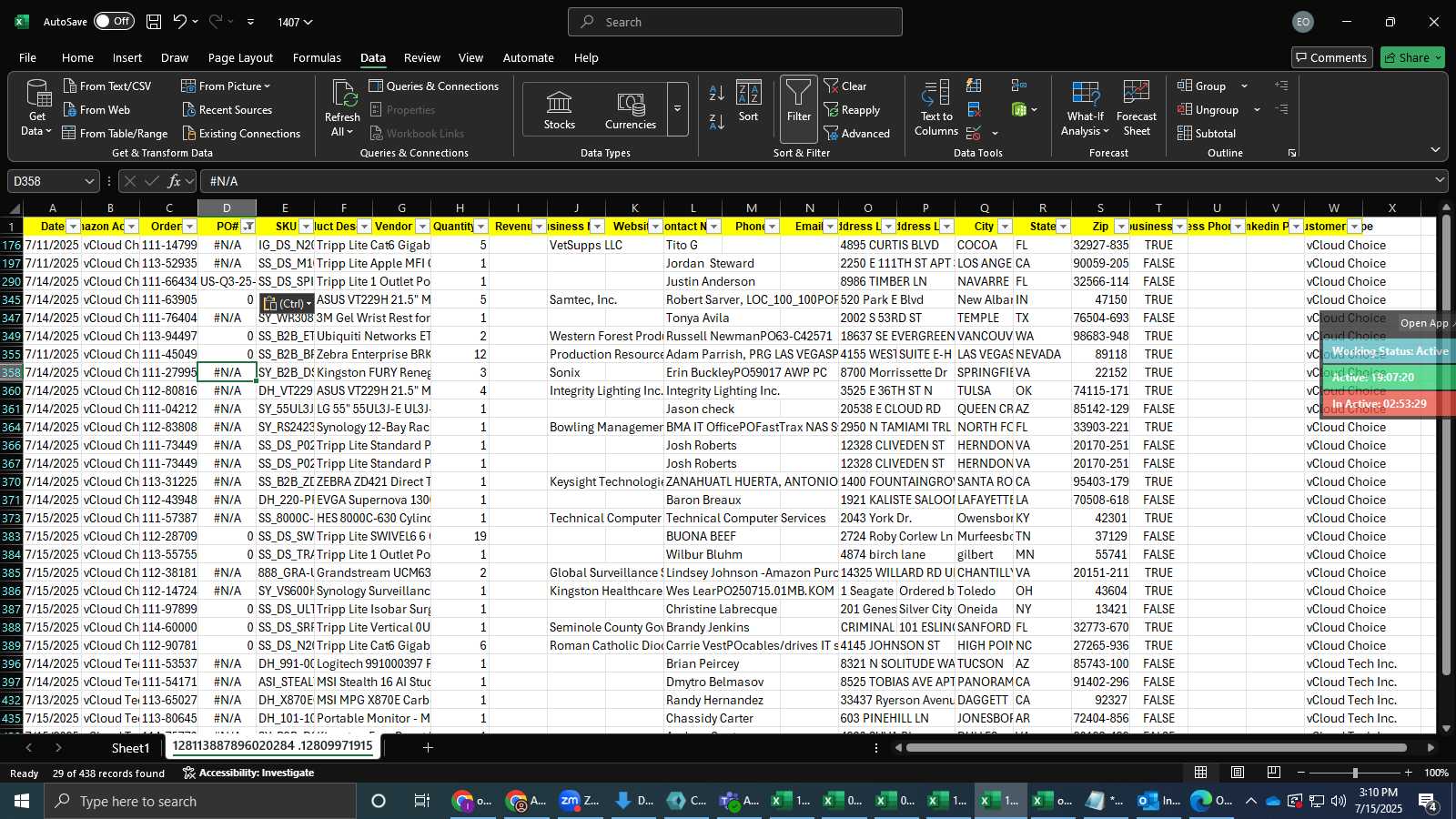The width and height of the screenshot is (1456, 819).
Task: Switch to the Home tab
Action: click(x=77, y=57)
